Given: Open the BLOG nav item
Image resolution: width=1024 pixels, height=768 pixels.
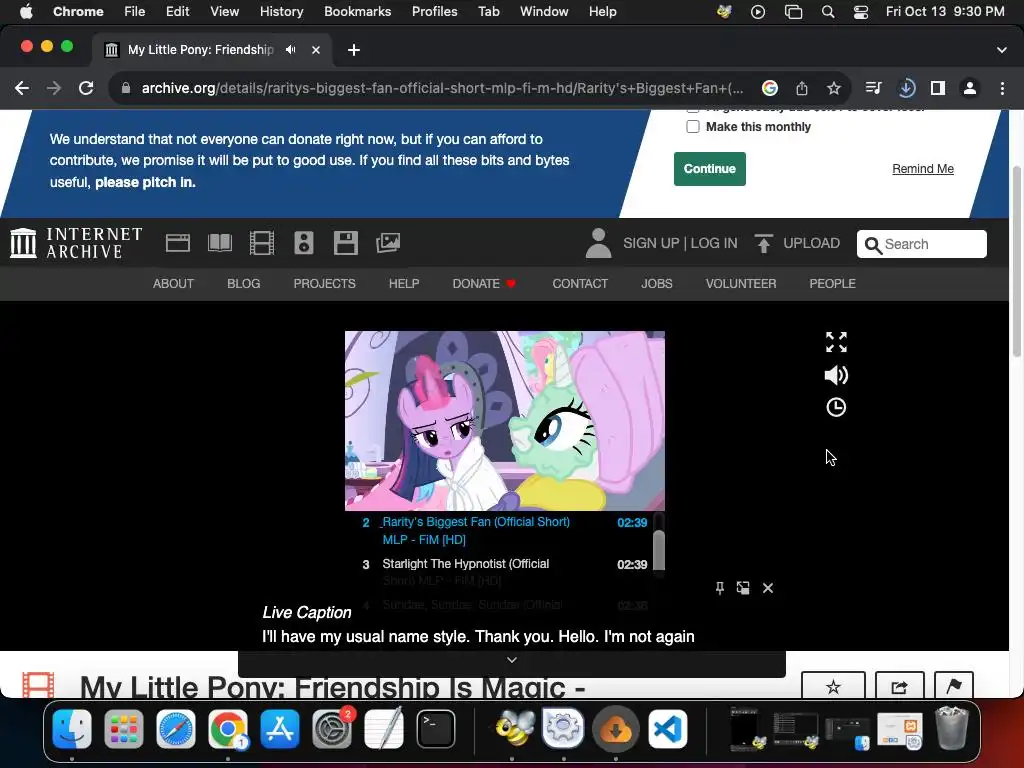Looking at the screenshot, I should (244, 283).
